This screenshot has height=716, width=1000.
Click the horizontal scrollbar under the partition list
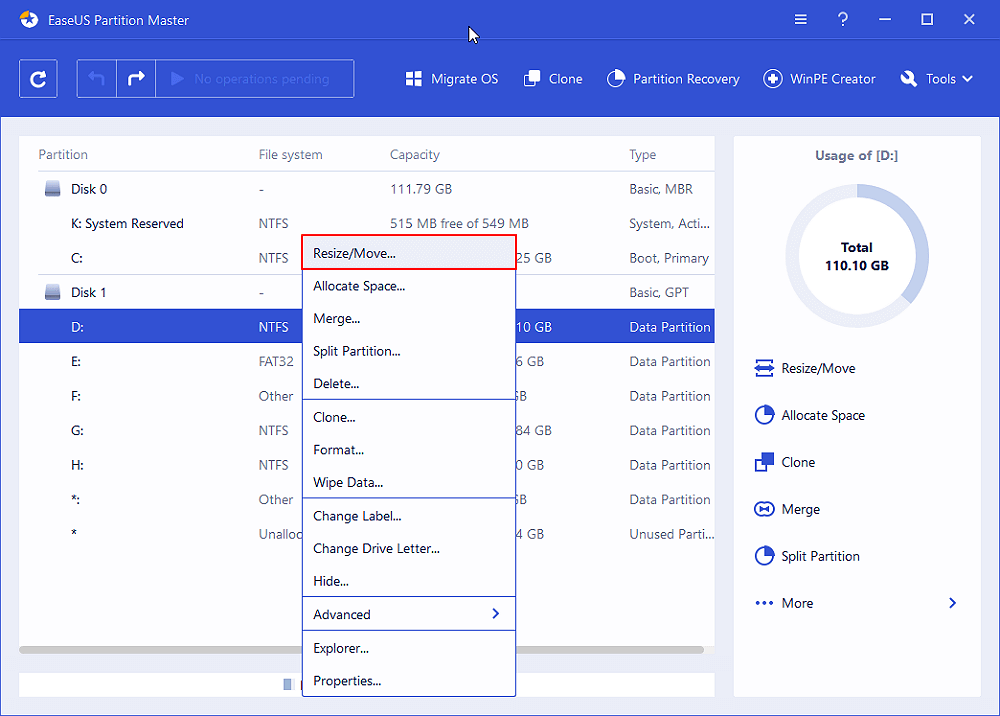362,650
